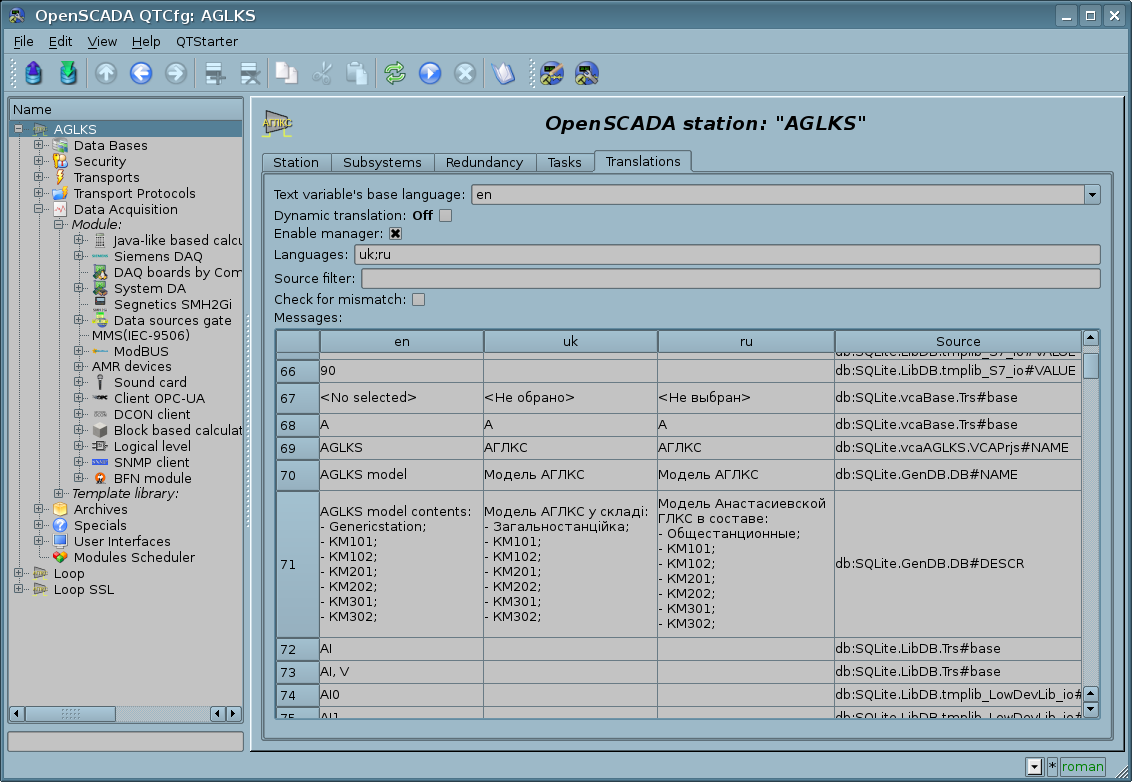Screen dimensions: 1132x782
Task: Toggle the Dynamic translation checkbox
Action: pyautogui.click(x=445, y=215)
